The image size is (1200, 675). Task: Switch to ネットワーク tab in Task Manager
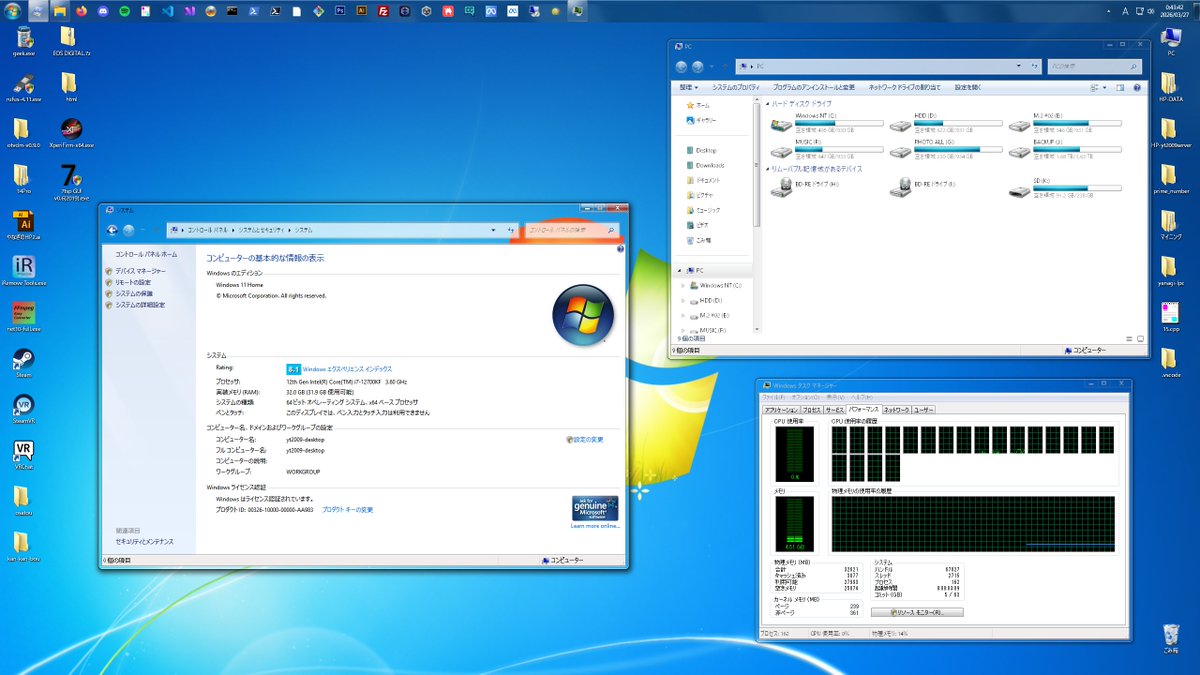[896, 410]
